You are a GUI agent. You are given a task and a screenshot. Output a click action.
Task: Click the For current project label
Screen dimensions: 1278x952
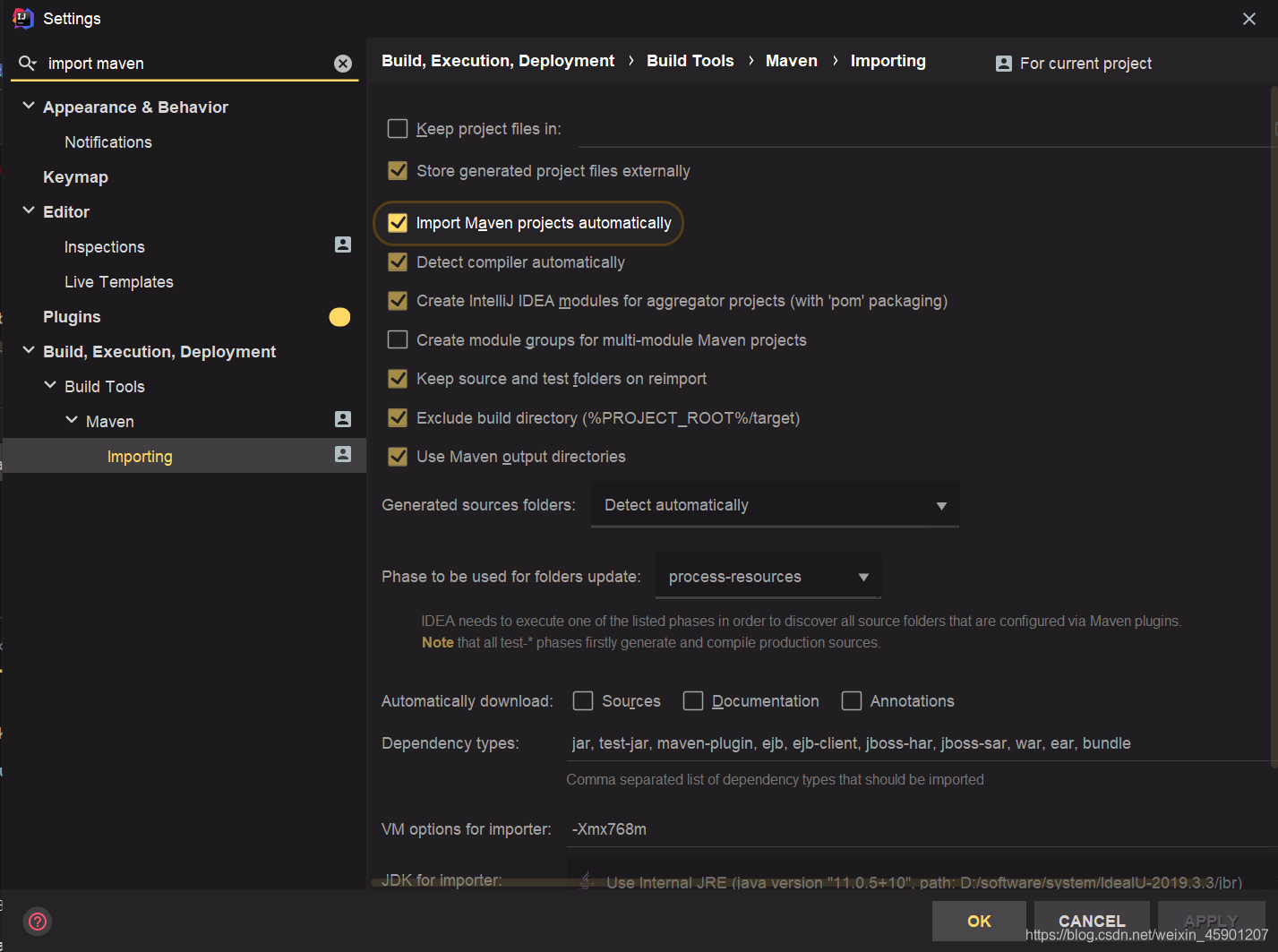point(1085,64)
